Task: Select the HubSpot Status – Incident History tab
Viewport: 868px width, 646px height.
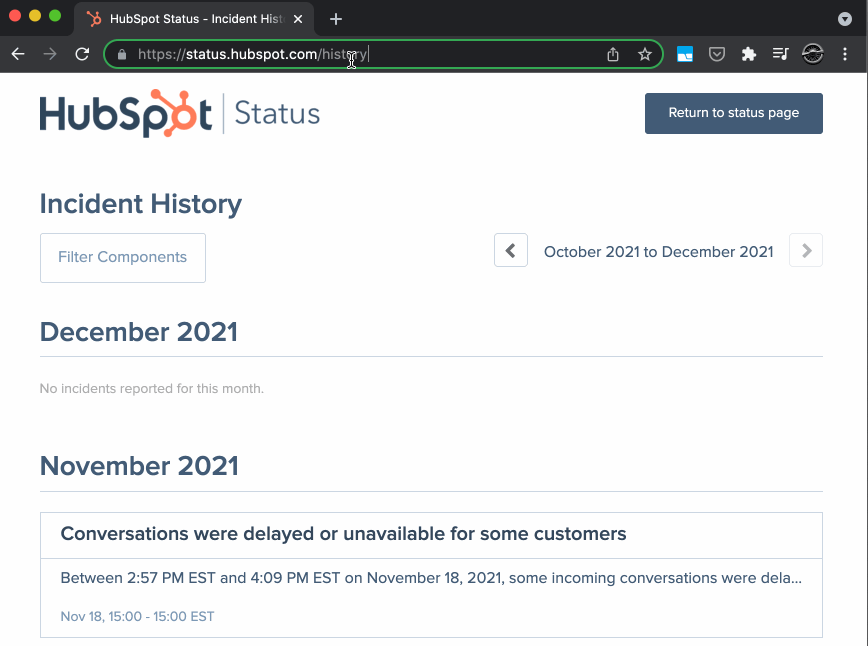Action: point(194,19)
